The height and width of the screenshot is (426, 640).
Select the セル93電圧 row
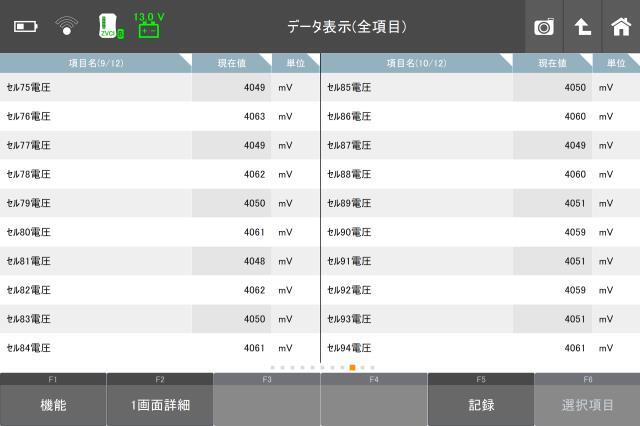point(480,319)
